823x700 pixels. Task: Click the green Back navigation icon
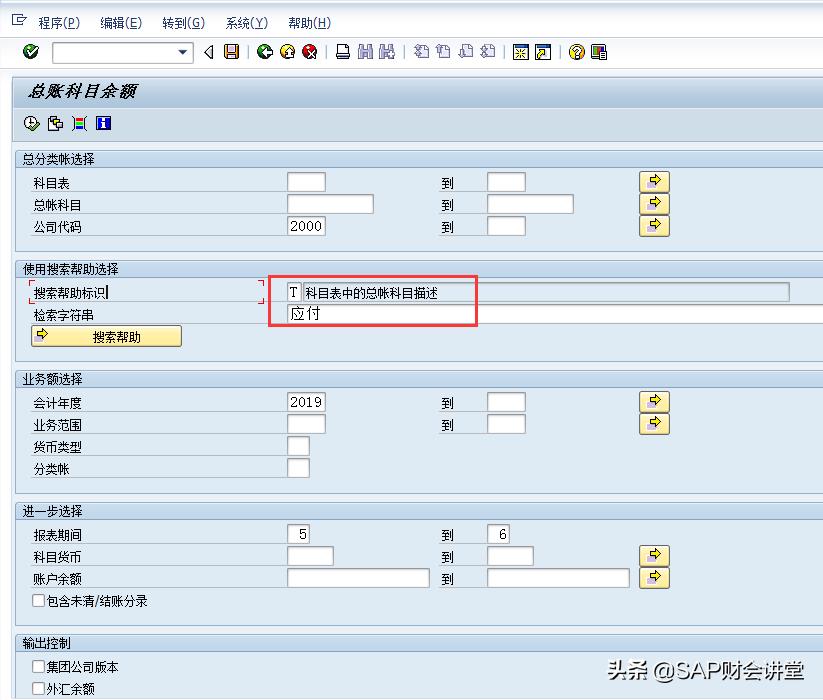[264, 52]
